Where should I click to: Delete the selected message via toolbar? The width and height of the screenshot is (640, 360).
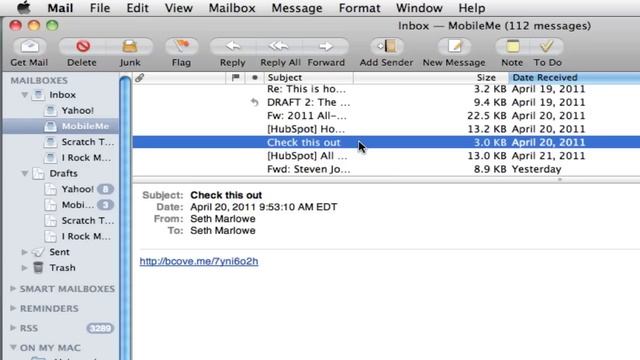click(x=83, y=46)
